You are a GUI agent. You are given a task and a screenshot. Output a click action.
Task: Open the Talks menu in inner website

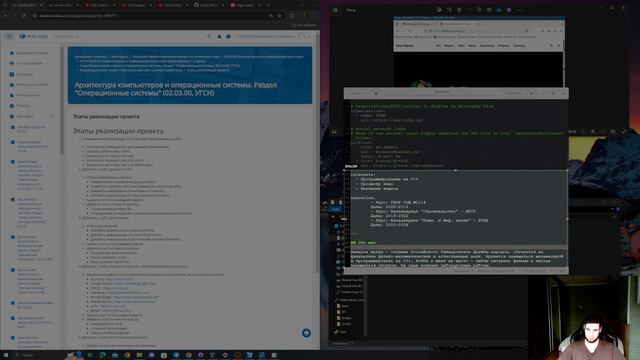pos(461,46)
